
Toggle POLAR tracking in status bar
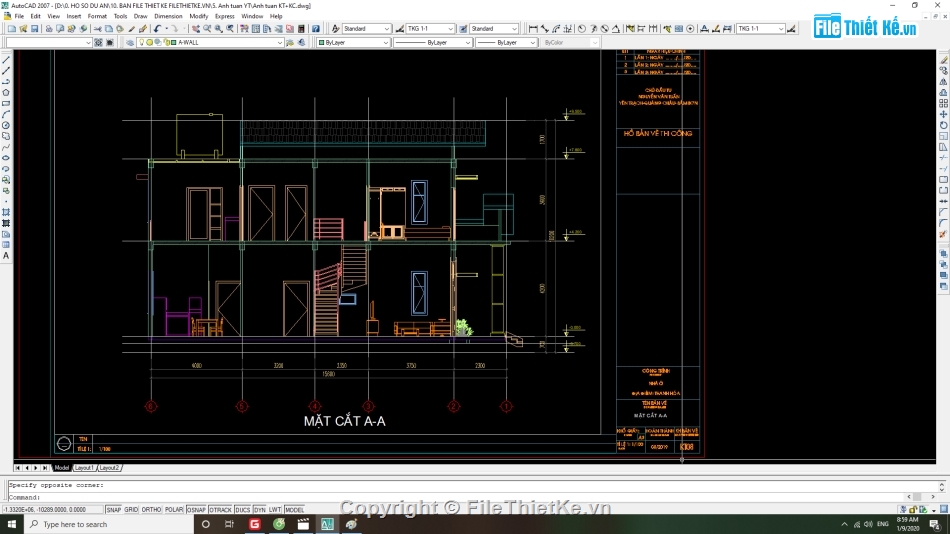click(x=174, y=510)
